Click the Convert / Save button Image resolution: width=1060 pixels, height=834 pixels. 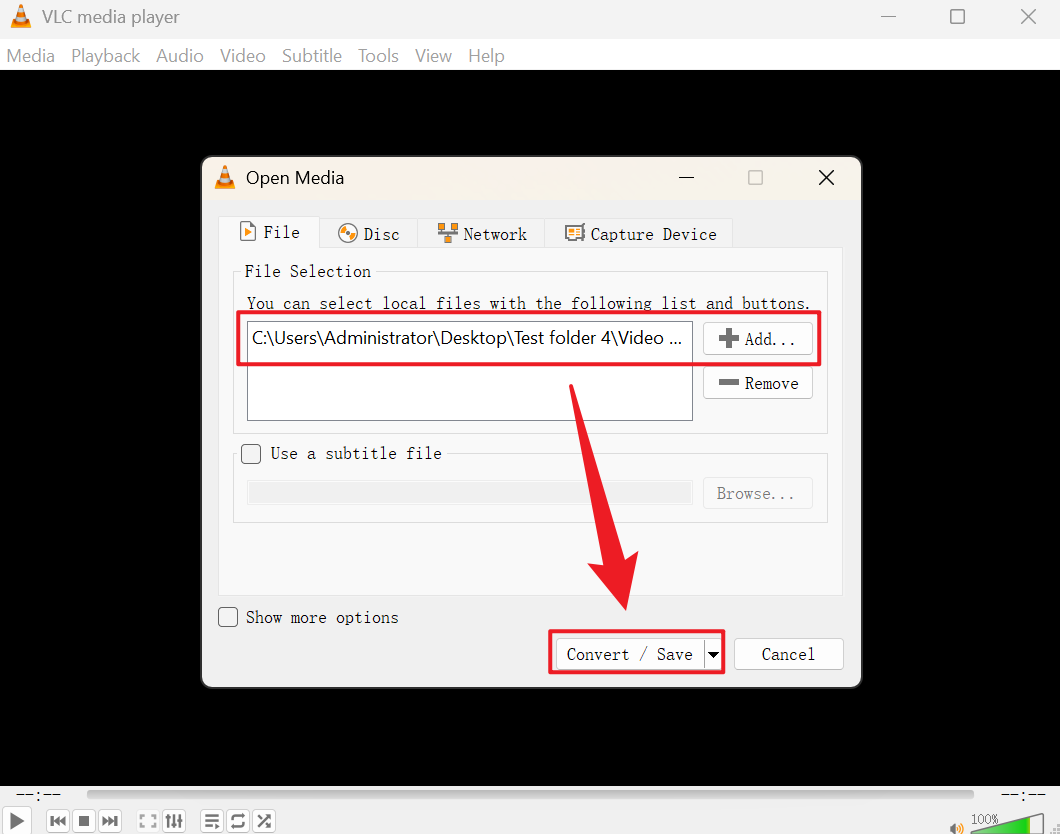629,654
